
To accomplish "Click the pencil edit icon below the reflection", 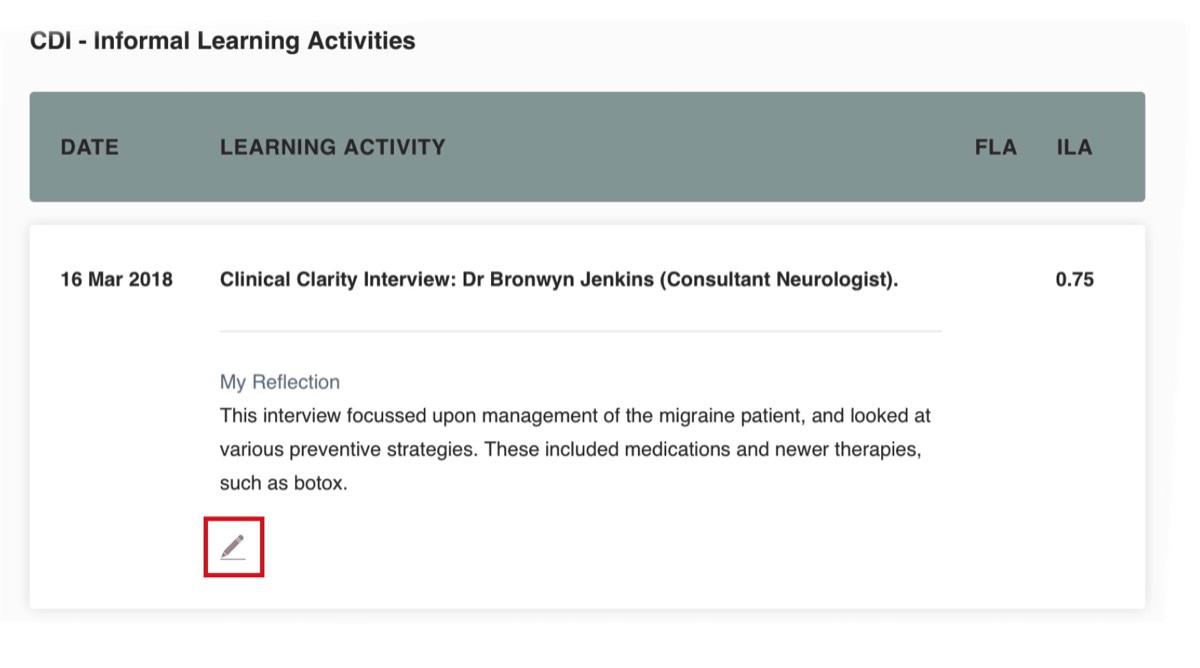I will point(233,547).
